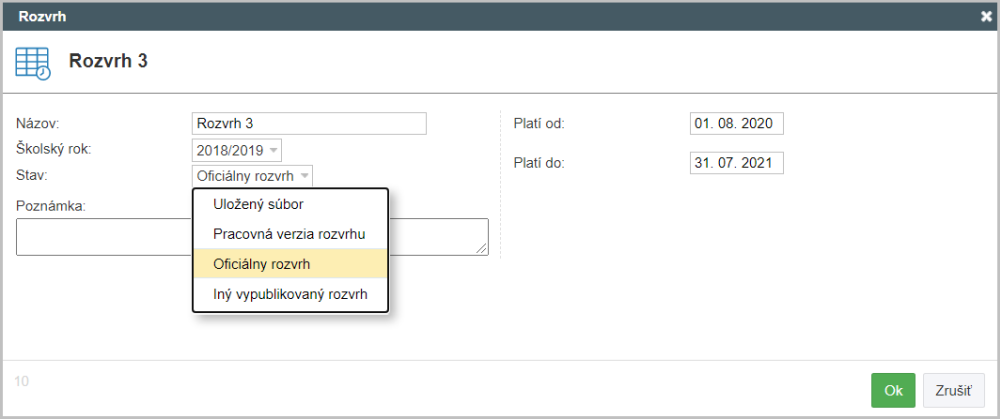This screenshot has height=419, width=1000.
Task: Select Iný vypublikovaný rozvrh option
Action: coord(290,294)
